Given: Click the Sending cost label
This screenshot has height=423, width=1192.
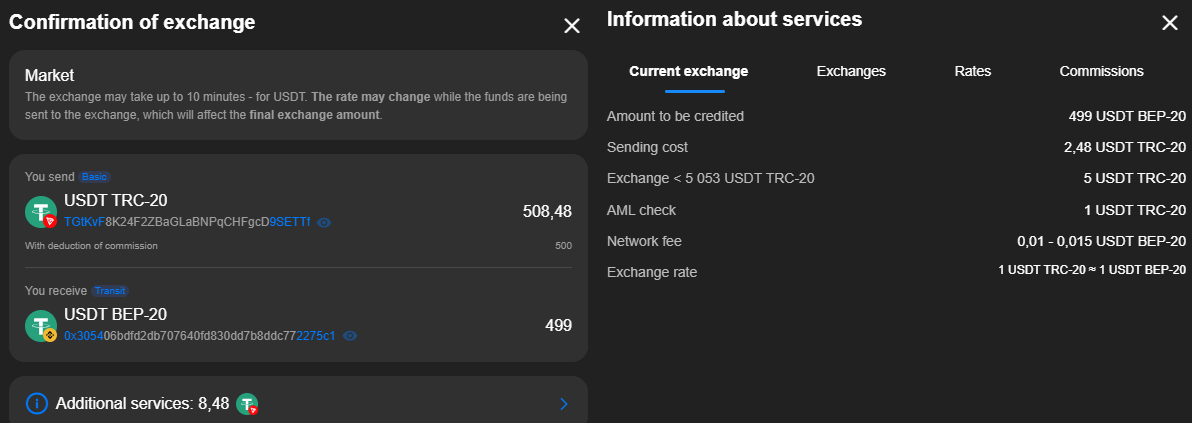Looking at the screenshot, I should [647, 148].
